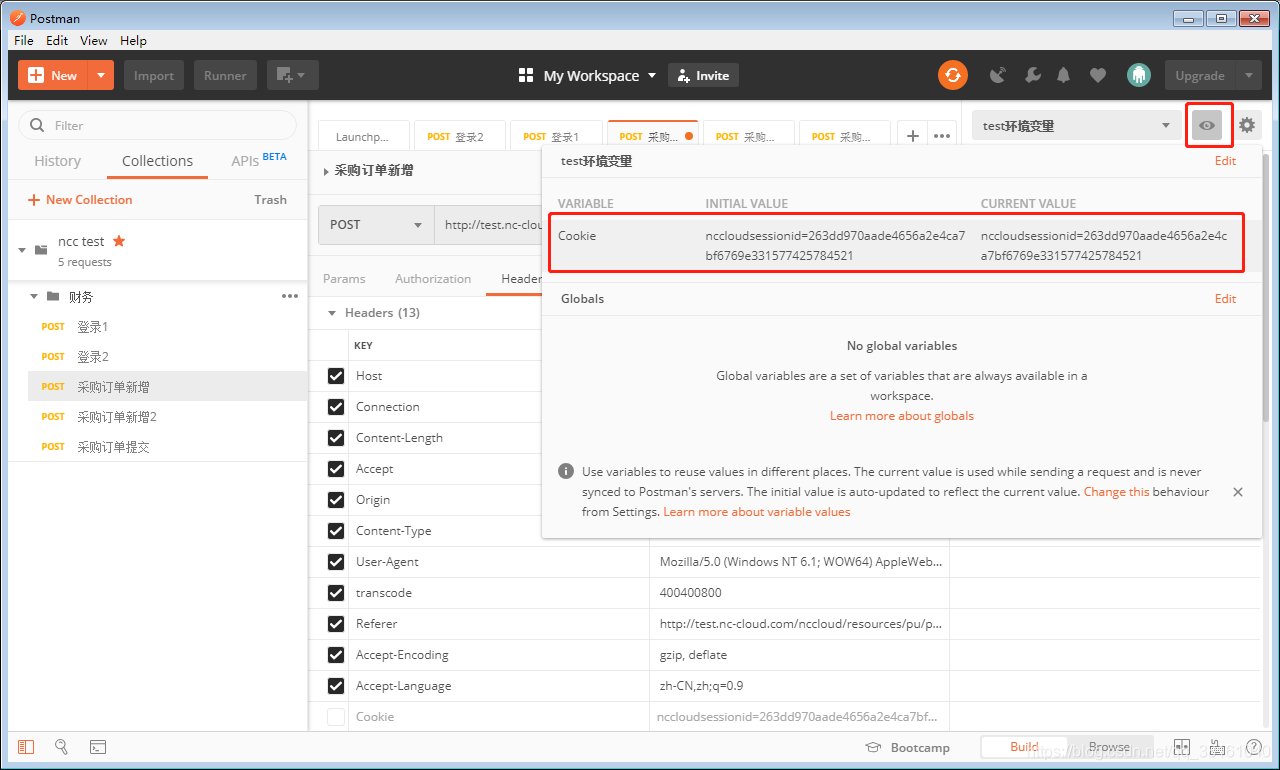The height and width of the screenshot is (770, 1280).
Task: Switch to the History sidebar tab
Action: coord(57,161)
